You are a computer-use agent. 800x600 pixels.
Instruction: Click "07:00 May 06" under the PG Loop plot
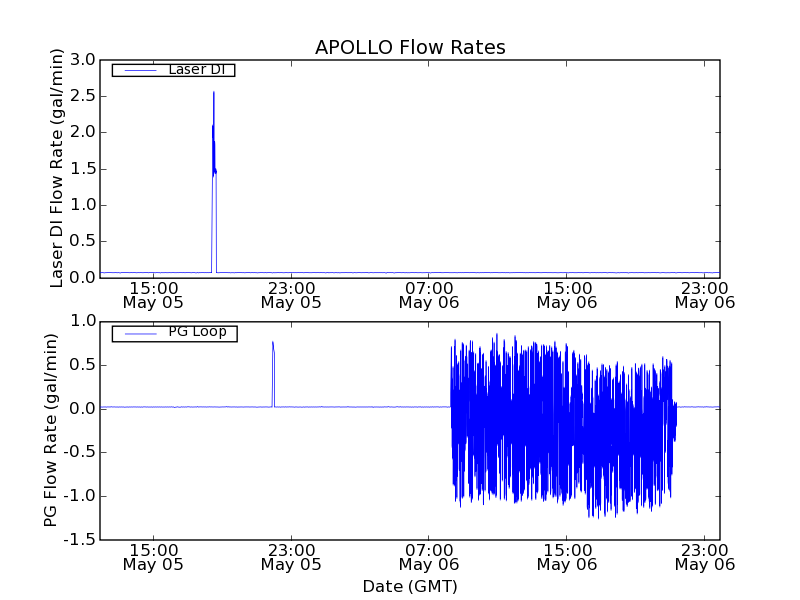429,557
